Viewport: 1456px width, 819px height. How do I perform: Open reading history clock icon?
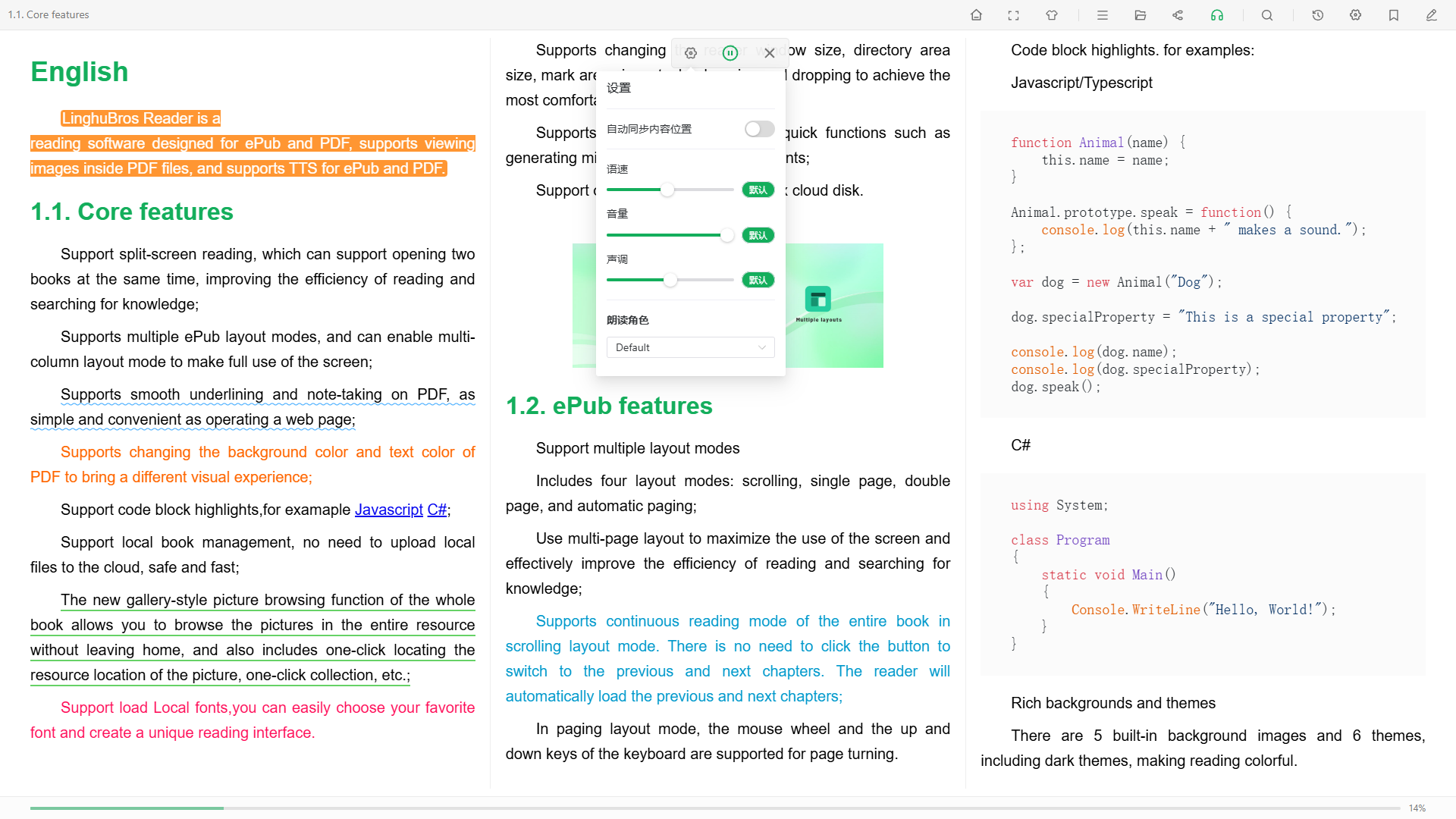[x=1317, y=15]
